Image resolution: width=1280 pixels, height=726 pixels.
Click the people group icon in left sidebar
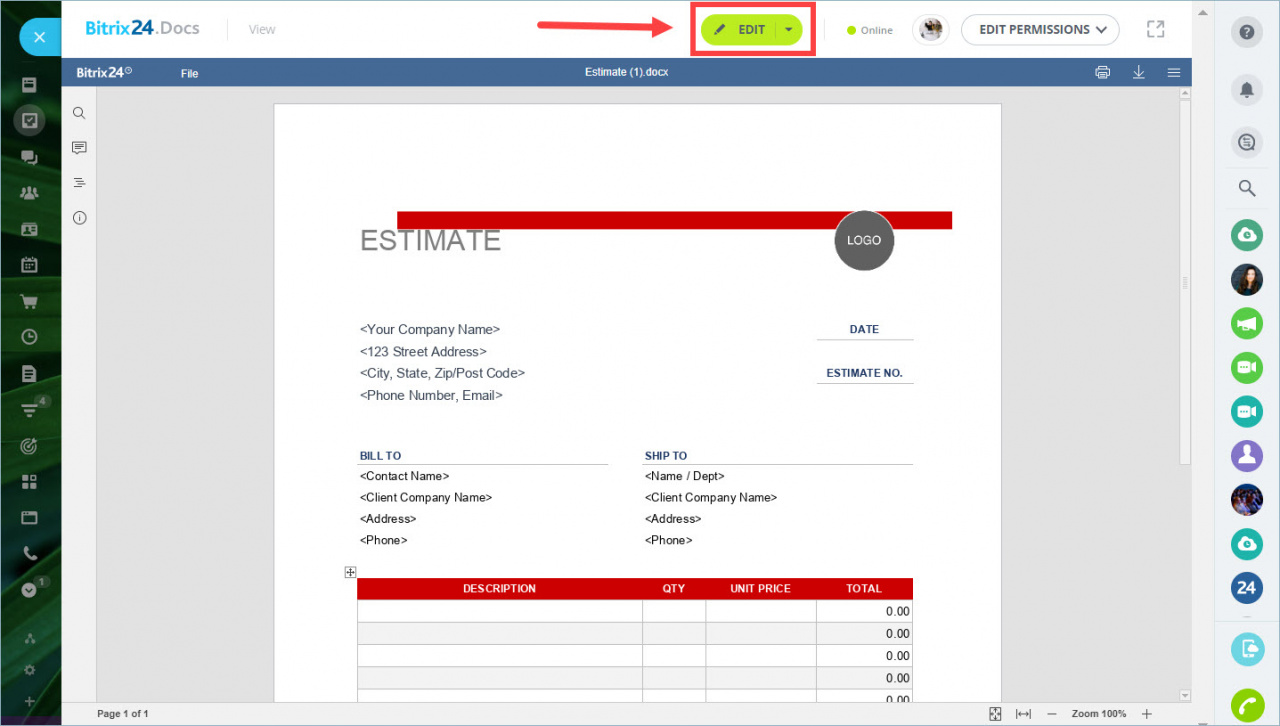[x=29, y=193]
